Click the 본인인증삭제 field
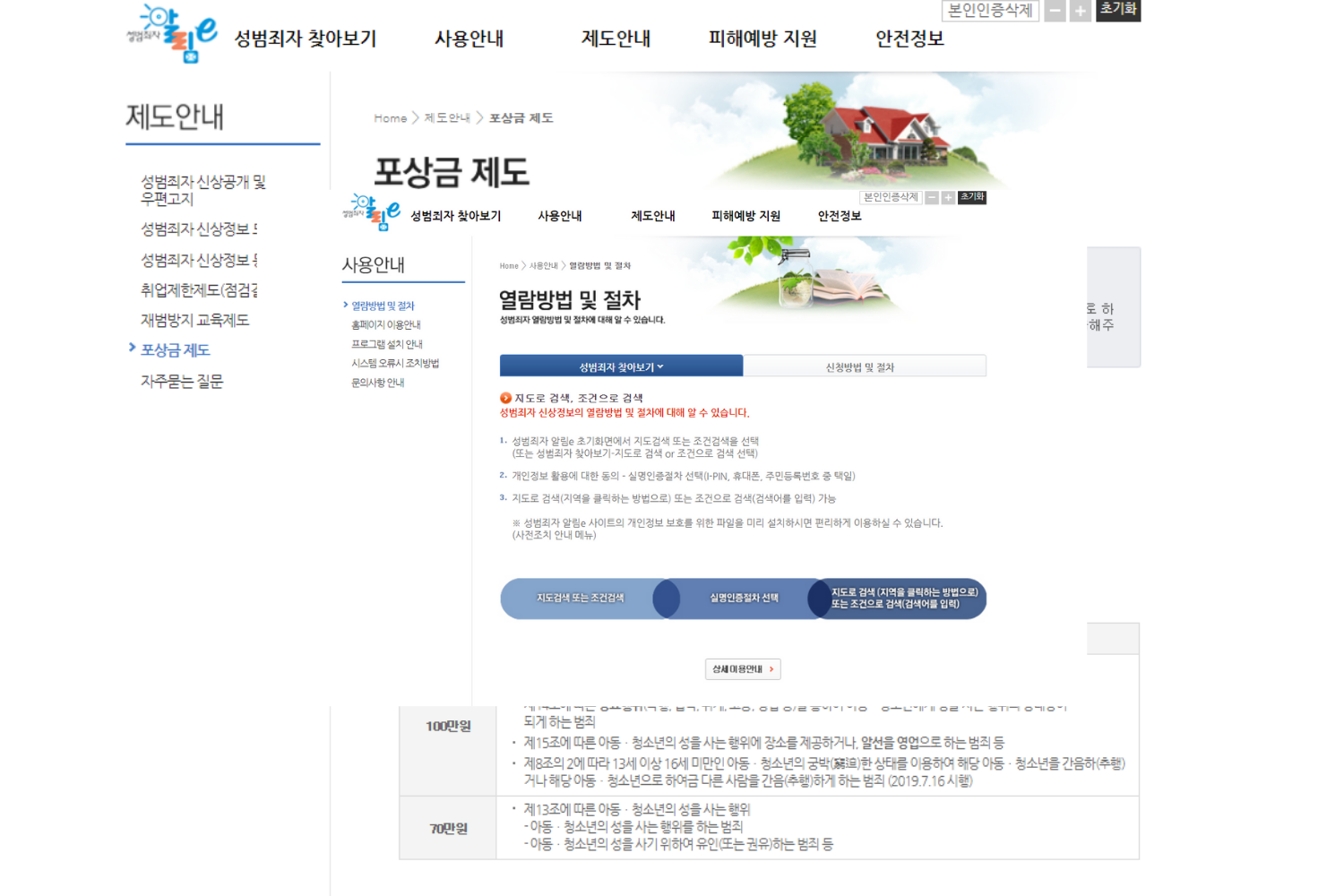 (x=988, y=10)
